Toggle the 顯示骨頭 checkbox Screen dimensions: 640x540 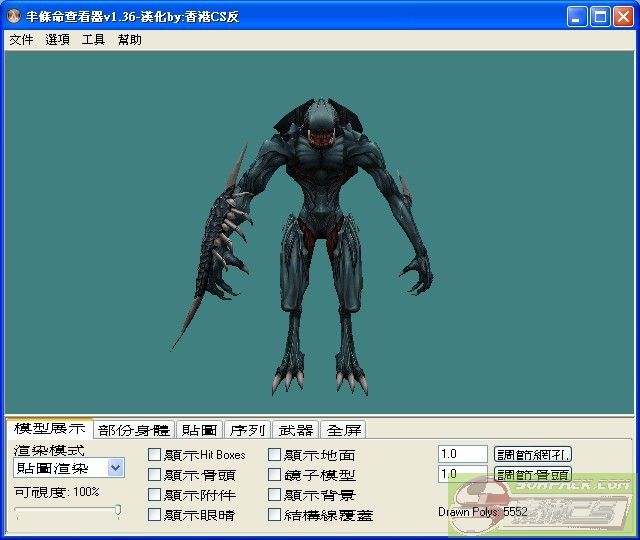coord(154,475)
